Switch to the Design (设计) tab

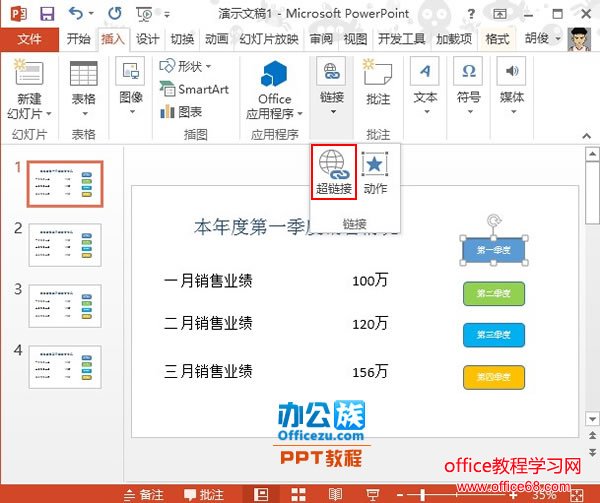click(x=147, y=39)
